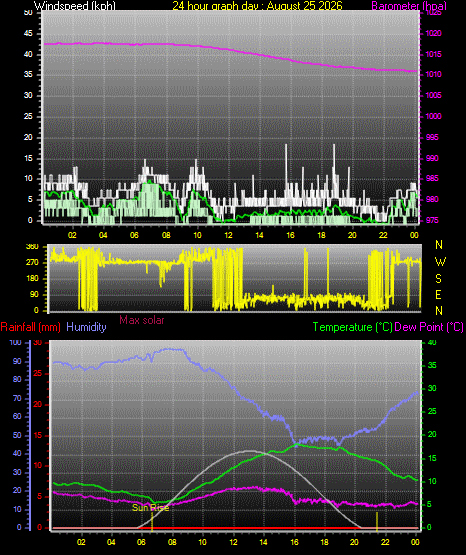This screenshot has height=555, width=466.
Task: Click the '80' humidity axis value
Action: tap(17, 379)
